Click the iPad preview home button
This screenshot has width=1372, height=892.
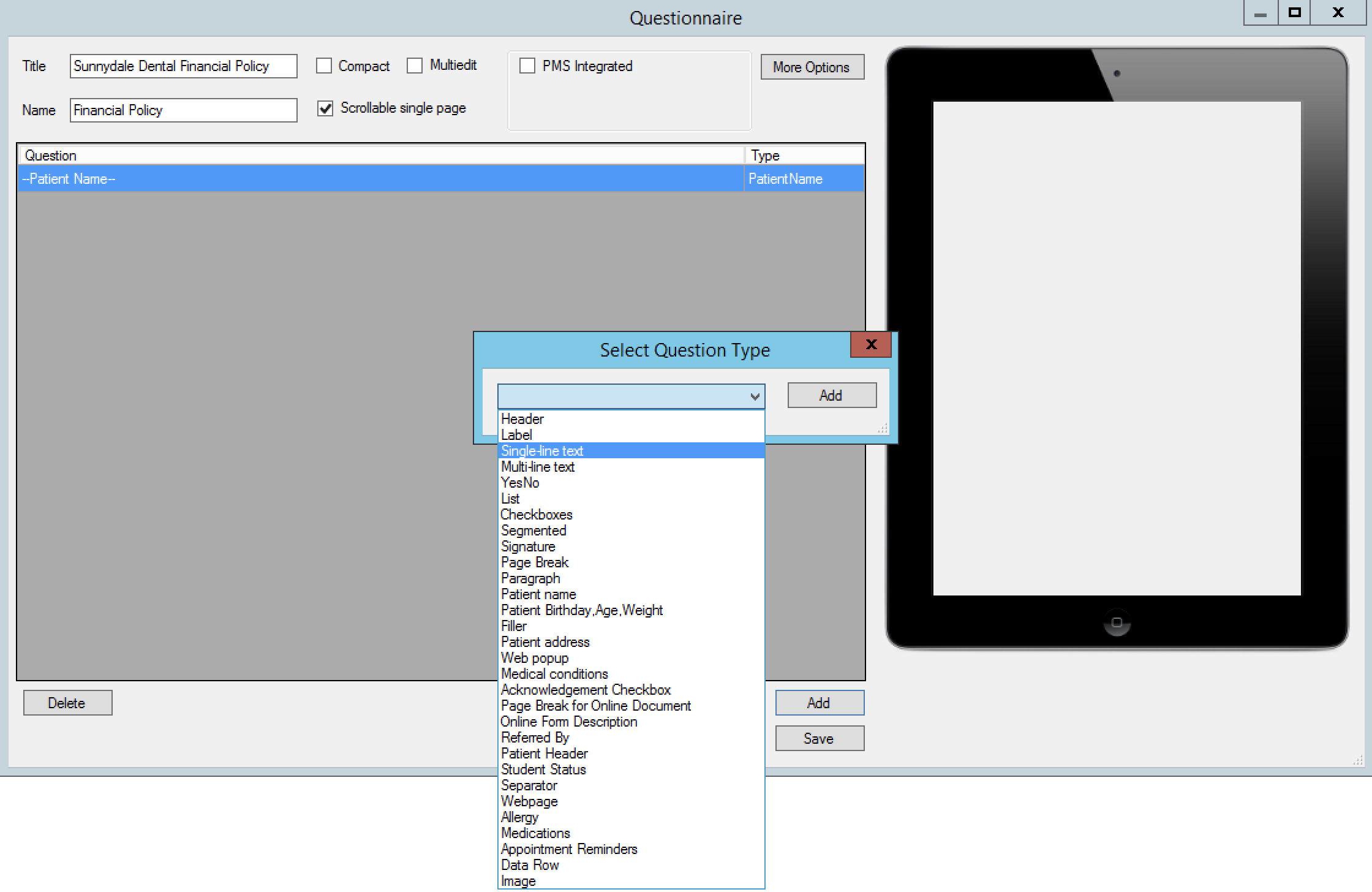1117,622
